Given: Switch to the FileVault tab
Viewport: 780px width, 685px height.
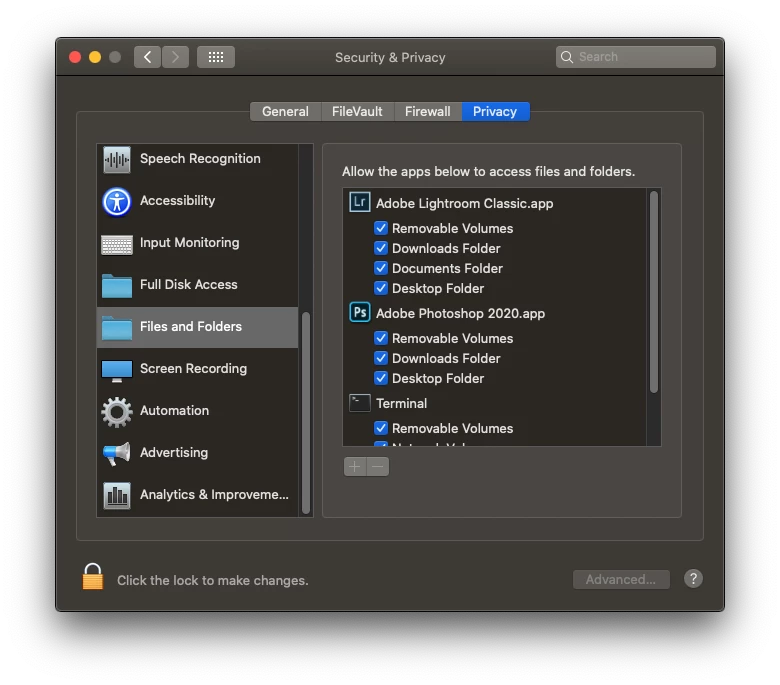Looking at the screenshot, I should 357,111.
